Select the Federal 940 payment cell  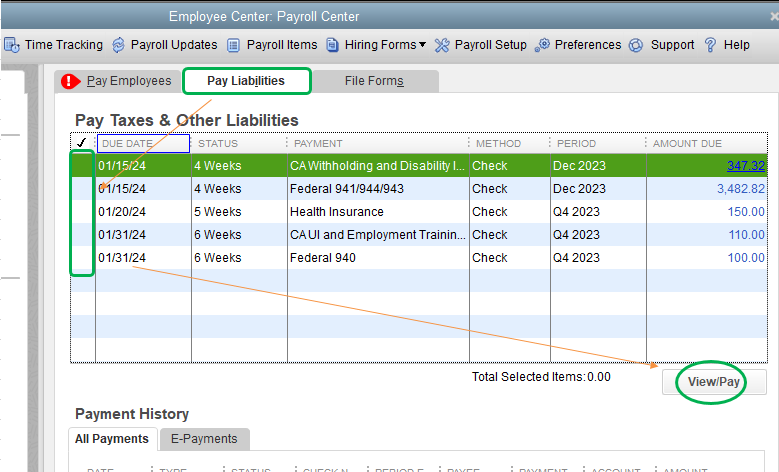point(378,257)
